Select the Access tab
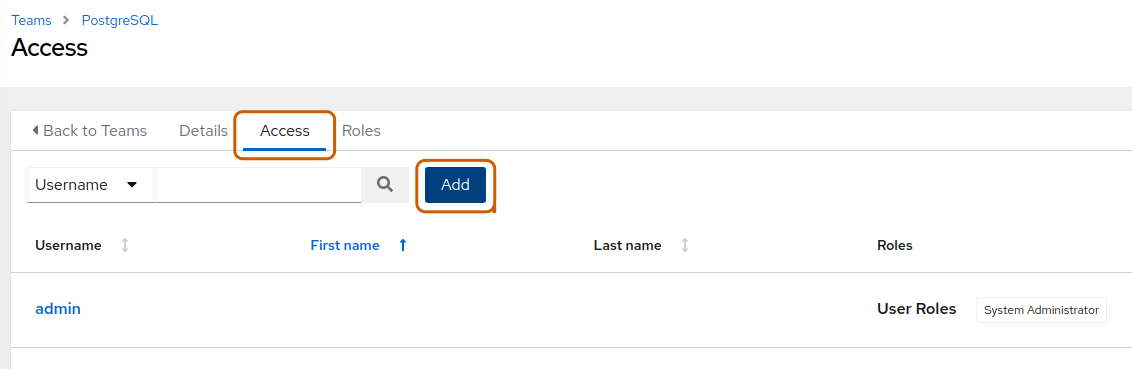 (x=284, y=131)
